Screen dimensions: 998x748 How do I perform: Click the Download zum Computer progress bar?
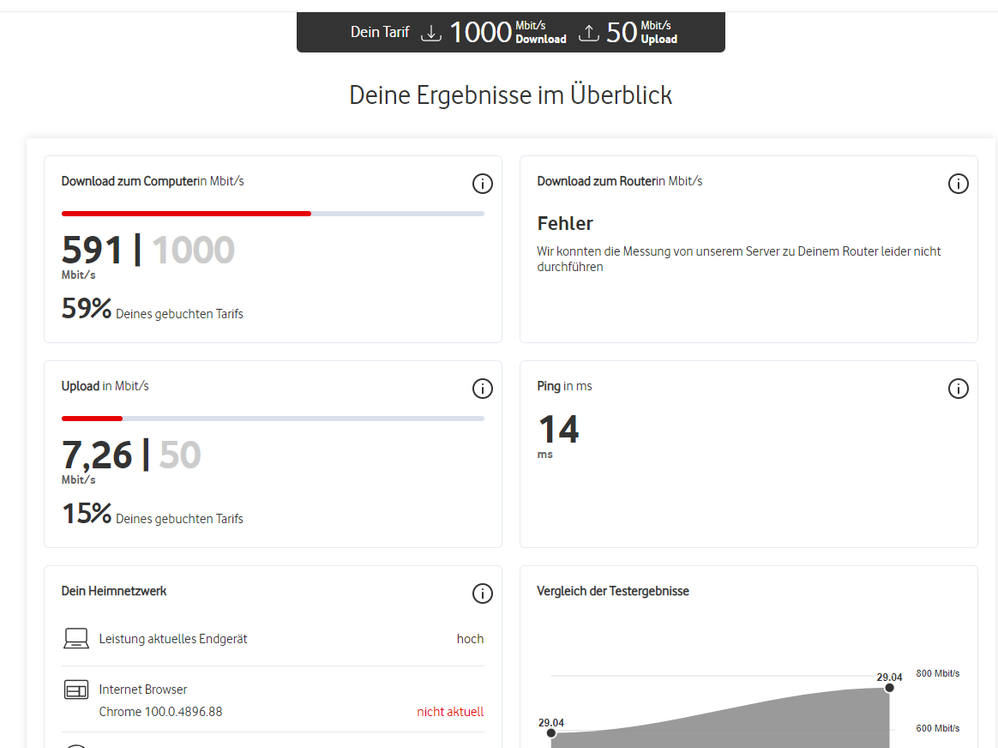(x=273, y=213)
